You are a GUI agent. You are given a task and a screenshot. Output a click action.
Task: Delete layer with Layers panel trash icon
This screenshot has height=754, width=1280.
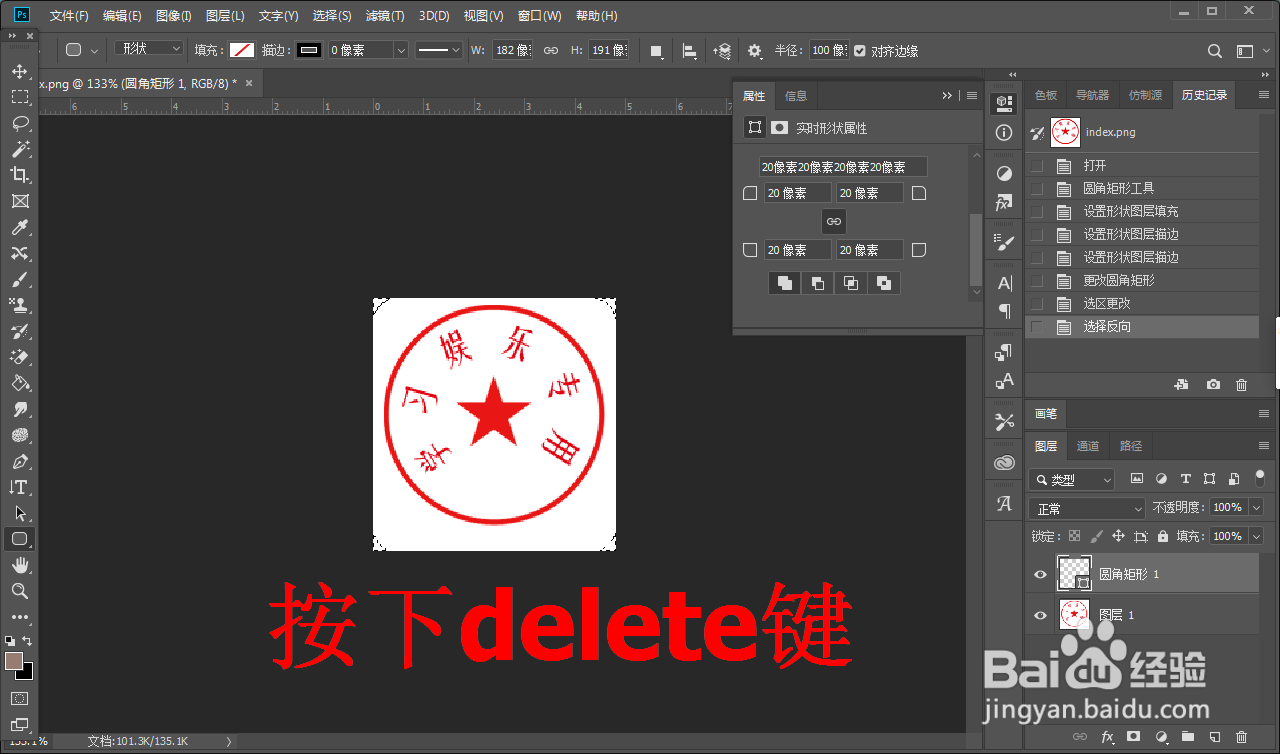1241,737
